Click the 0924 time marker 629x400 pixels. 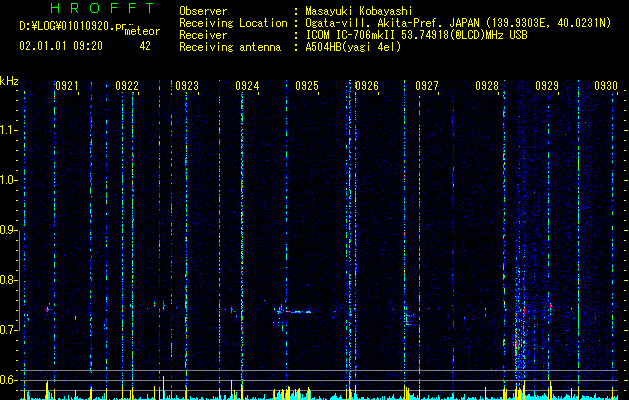pos(247,86)
